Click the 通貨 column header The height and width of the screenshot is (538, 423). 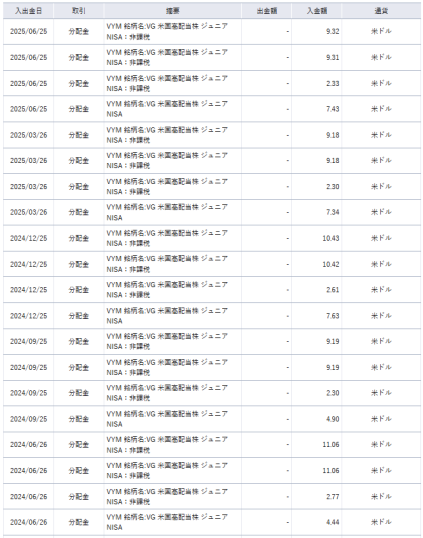pyautogui.click(x=381, y=11)
